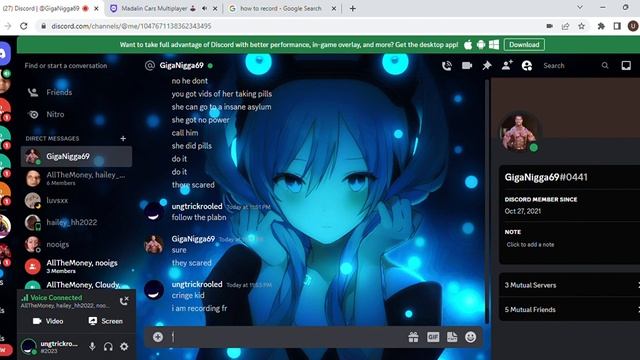
Task: Start a video call in the header
Action: pos(467,66)
